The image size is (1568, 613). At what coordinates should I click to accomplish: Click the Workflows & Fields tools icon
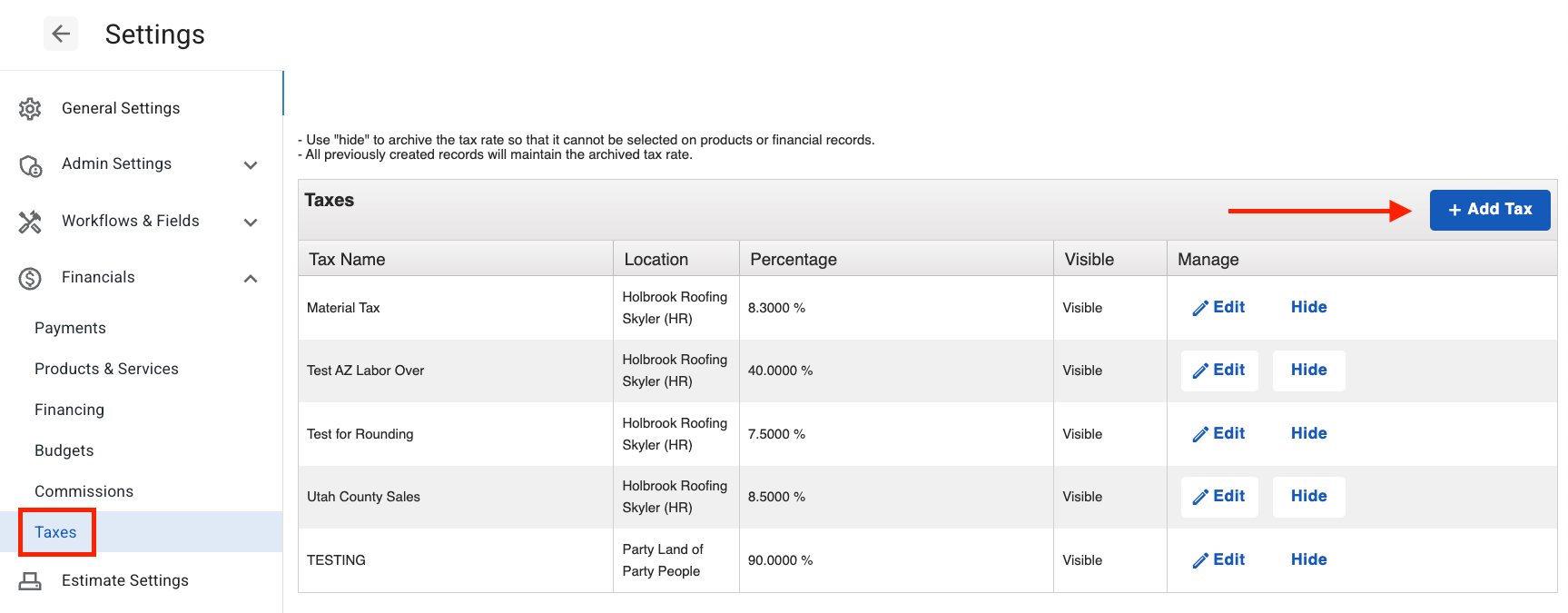coord(30,222)
